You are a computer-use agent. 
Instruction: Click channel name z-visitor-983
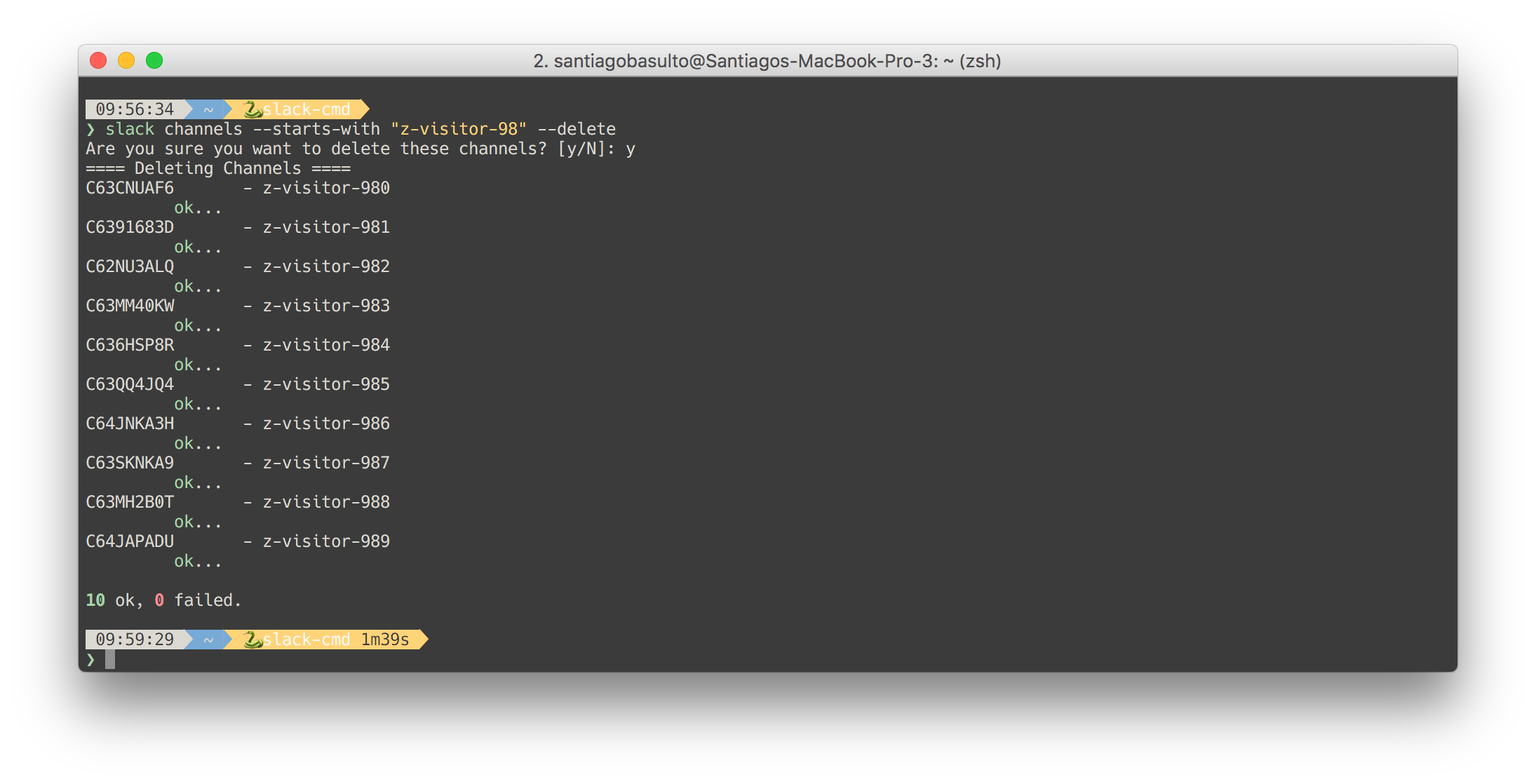326,306
